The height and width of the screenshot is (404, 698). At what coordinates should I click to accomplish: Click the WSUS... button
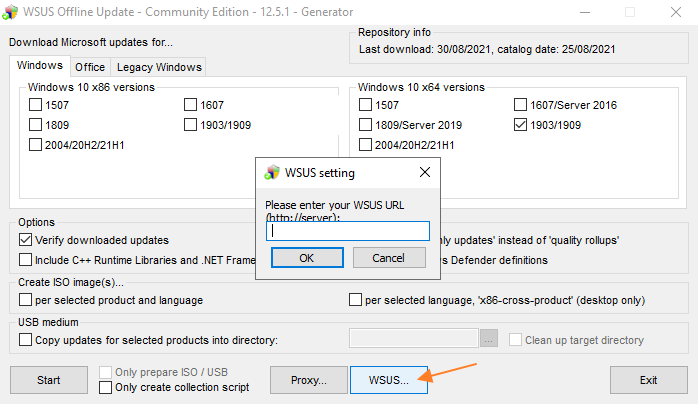tap(389, 380)
